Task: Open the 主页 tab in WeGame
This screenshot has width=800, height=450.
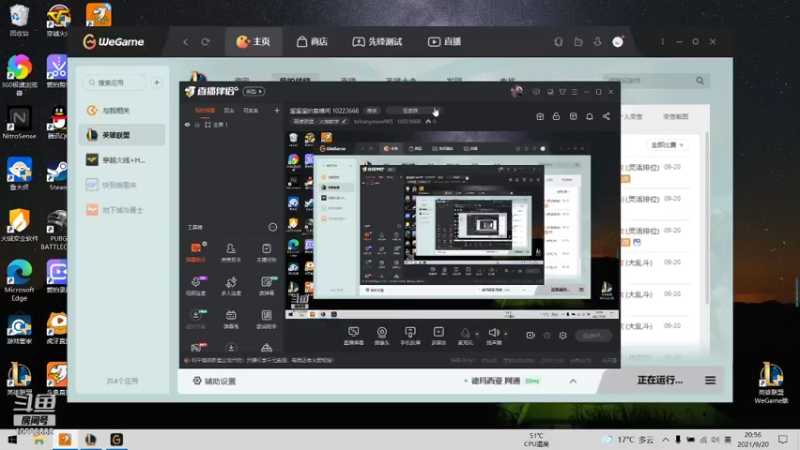Action: click(x=253, y=42)
